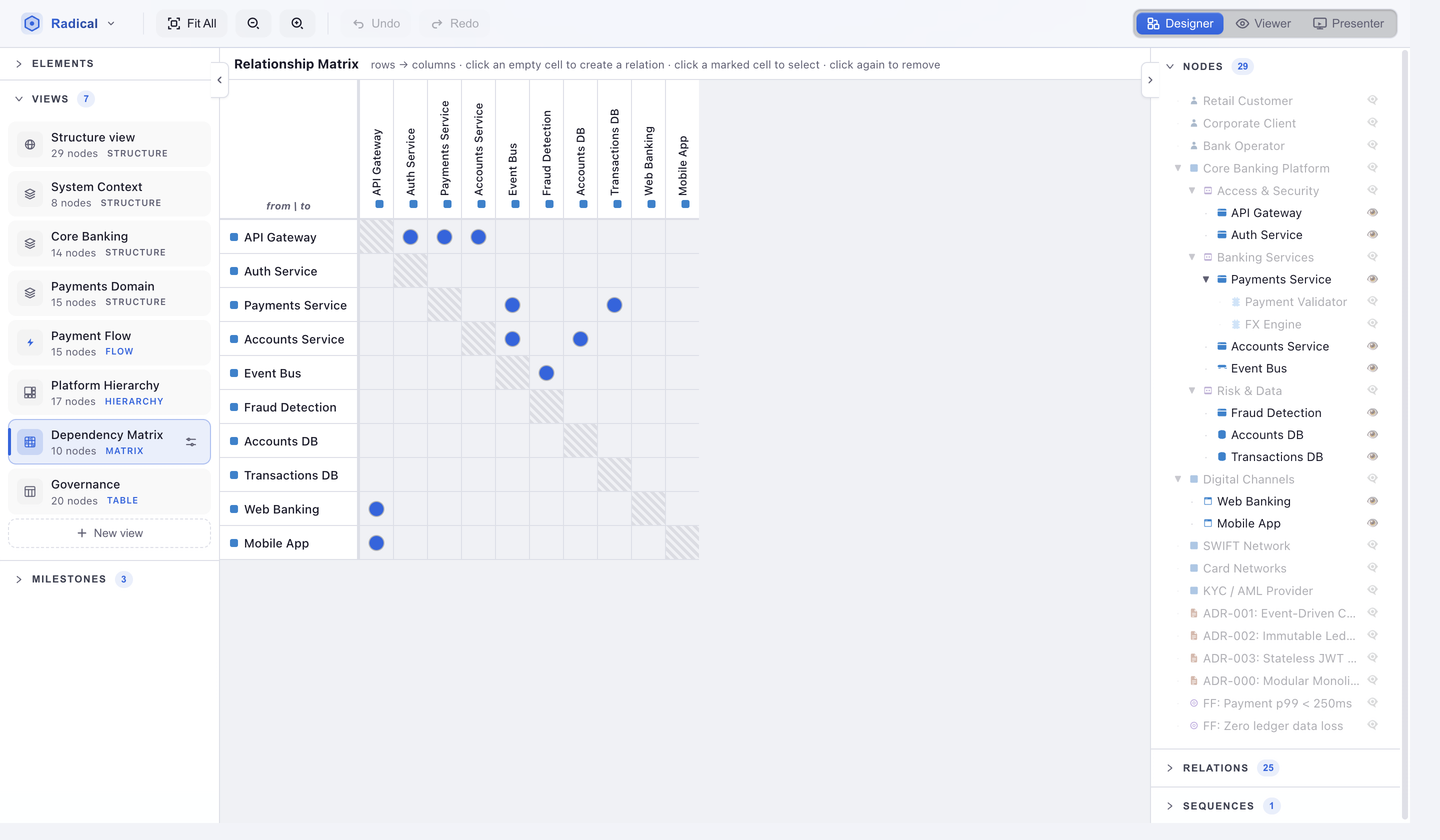
Task: Select Payments Service to Transactions DB relation dot
Action: click(x=614, y=305)
